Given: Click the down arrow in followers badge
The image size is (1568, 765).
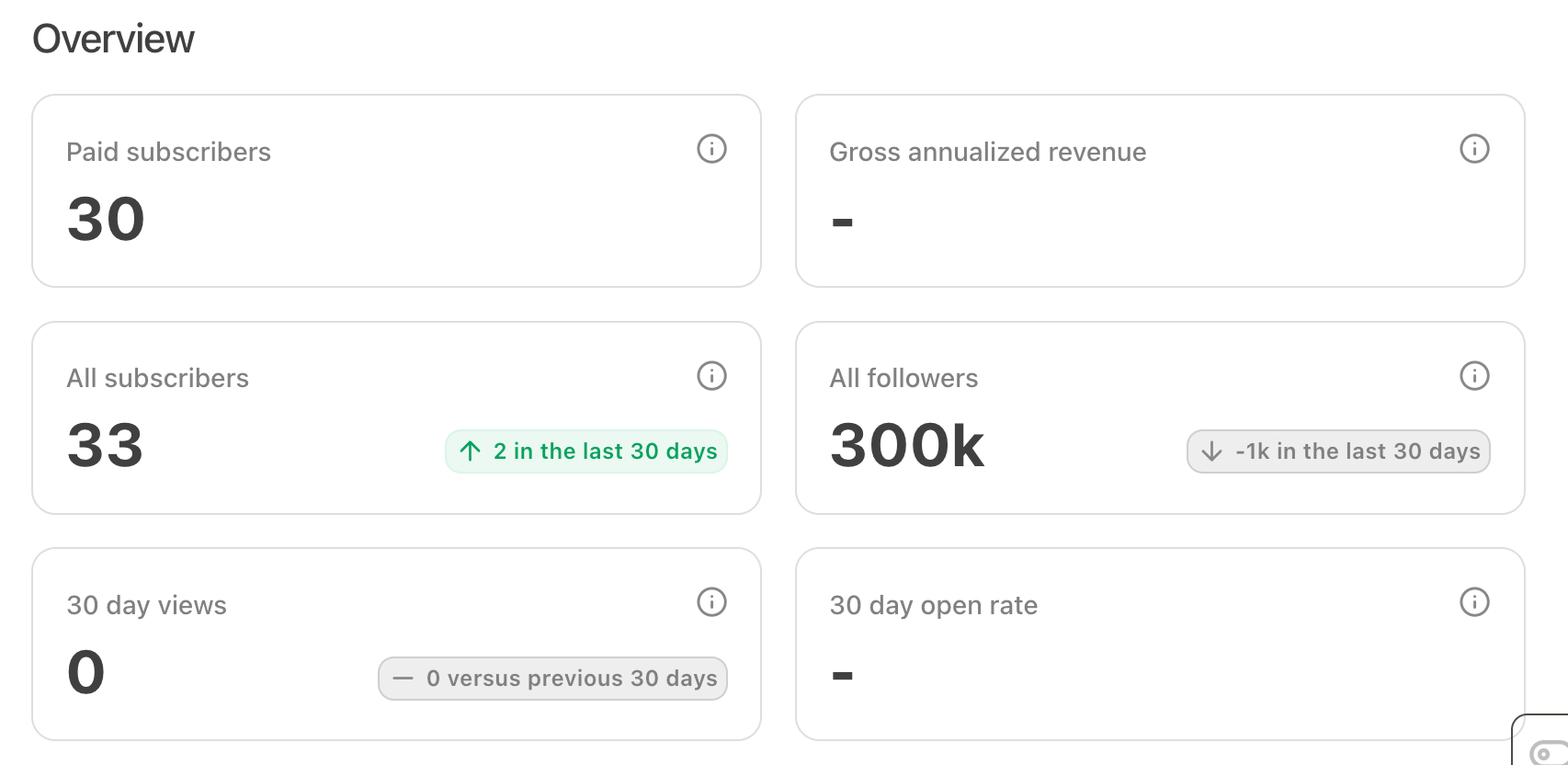Looking at the screenshot, I should pyautogui.click(x=1211, y=451).
